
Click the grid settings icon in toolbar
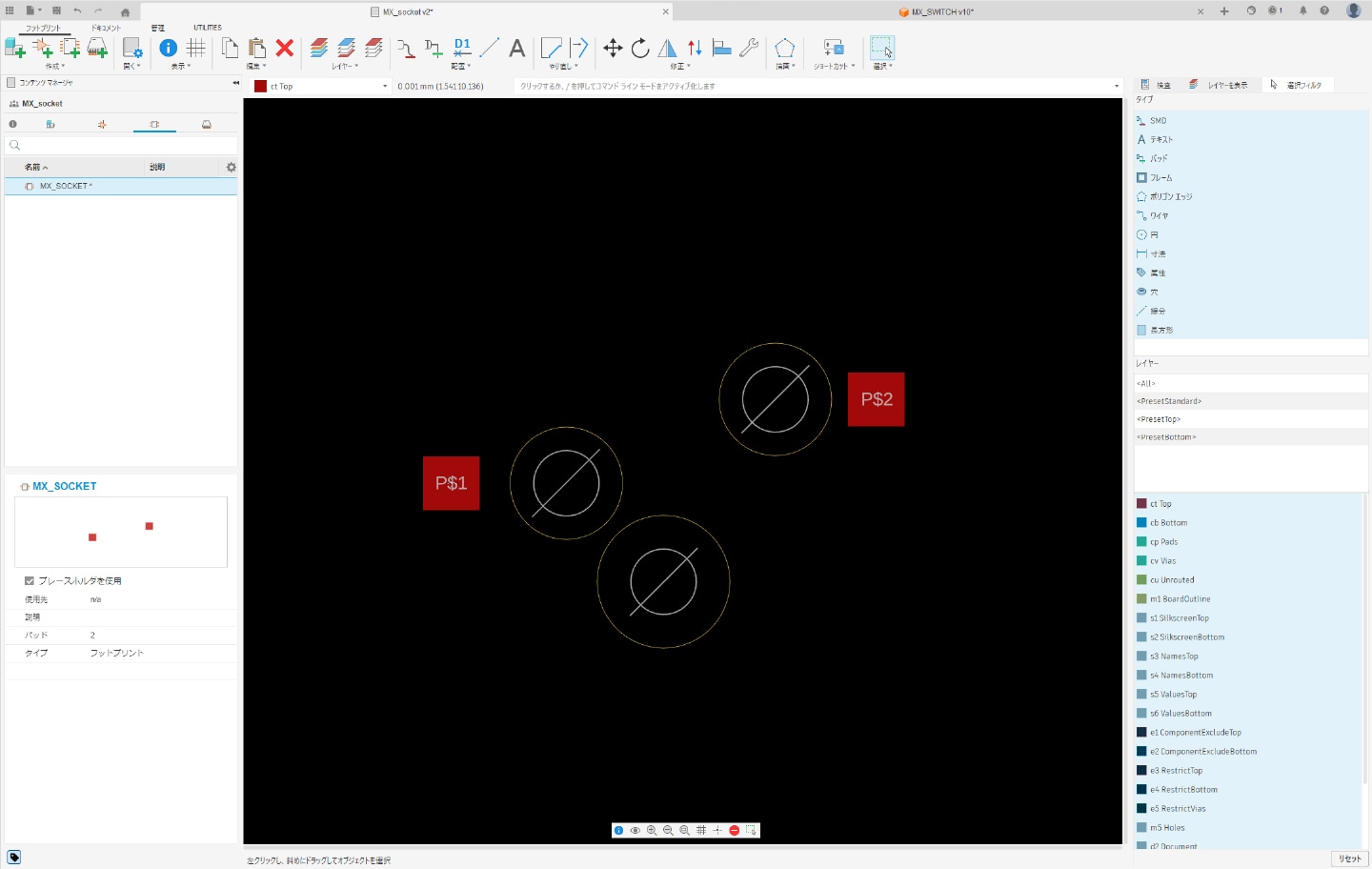click(x=196, y=48)
